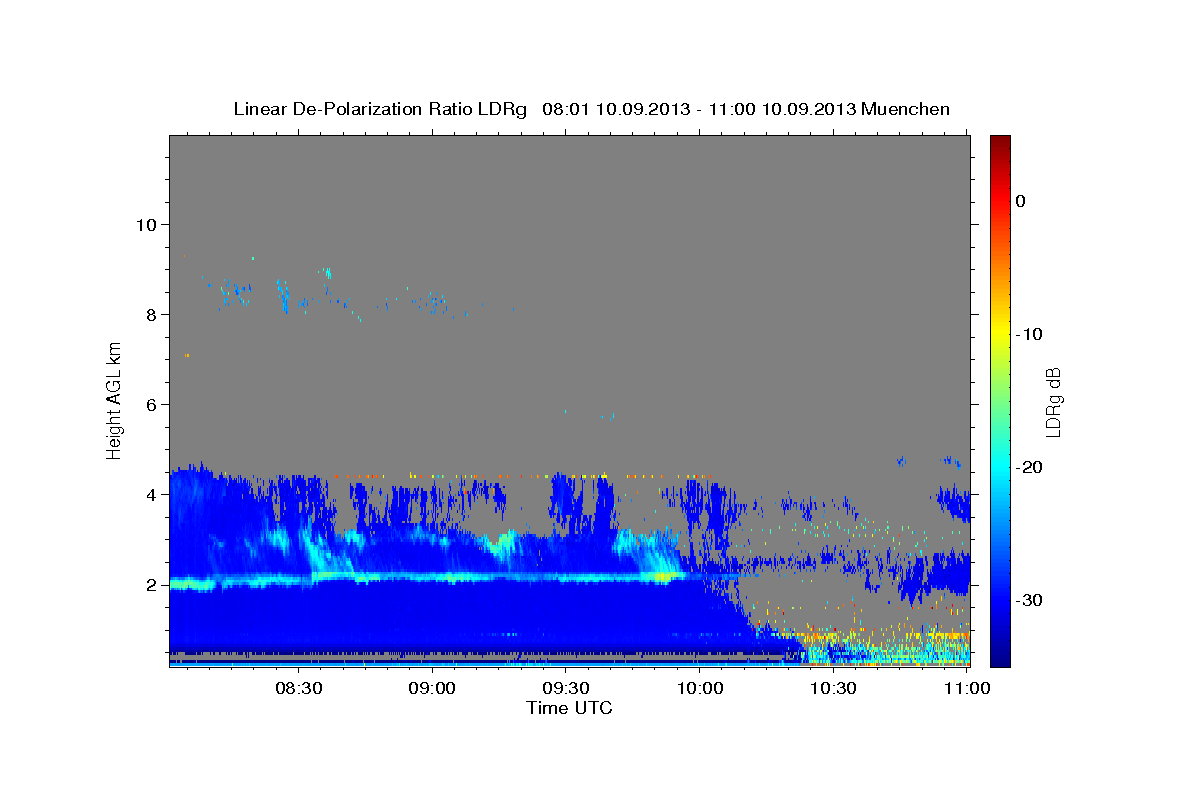
Task: Click the date range text '08:01 10.09.2013 - 11:00 10.09.2013'
Action: tap(699, 109)
